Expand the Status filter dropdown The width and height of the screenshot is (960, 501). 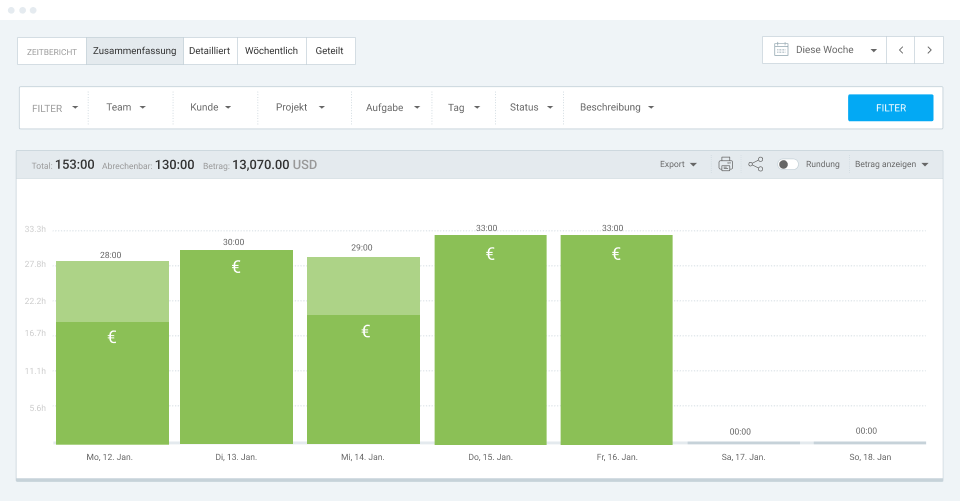point(531,107)
